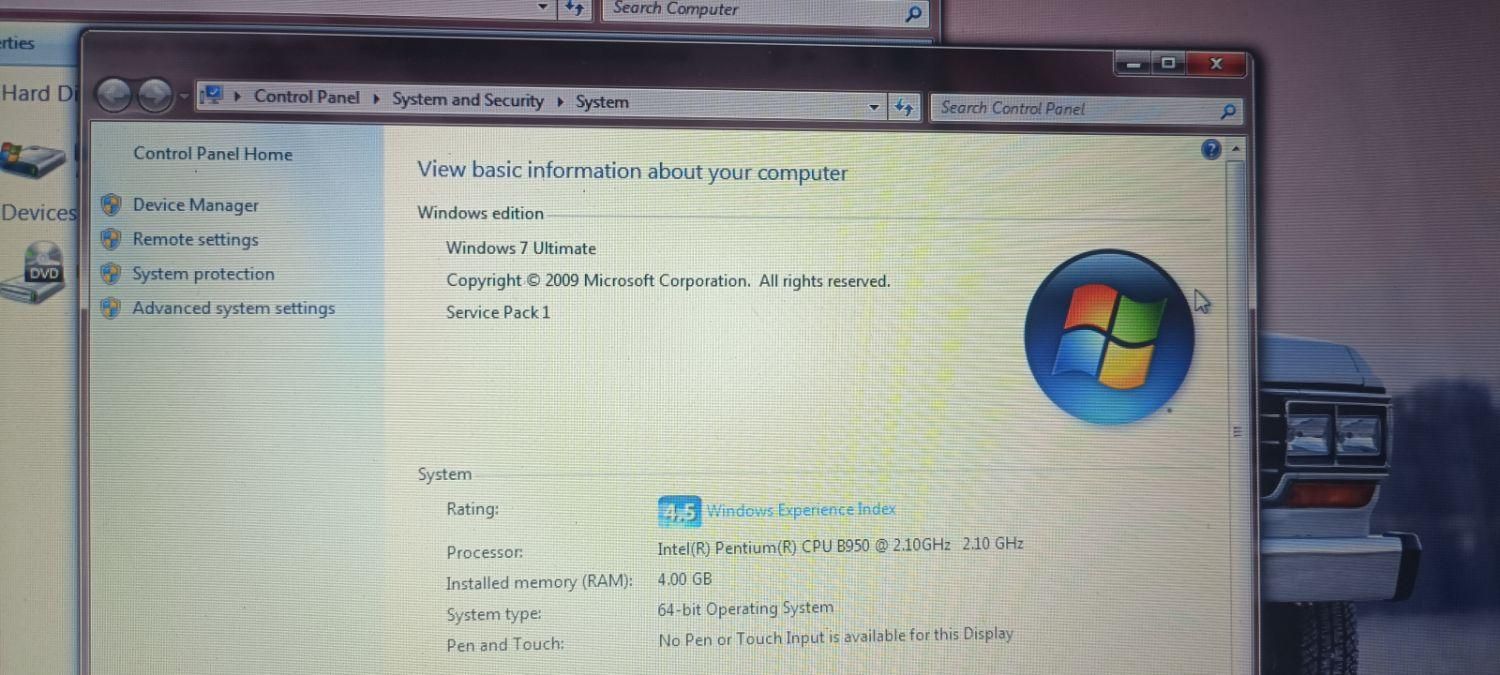Click the "64-bit Operating System" value

(745, 608)
